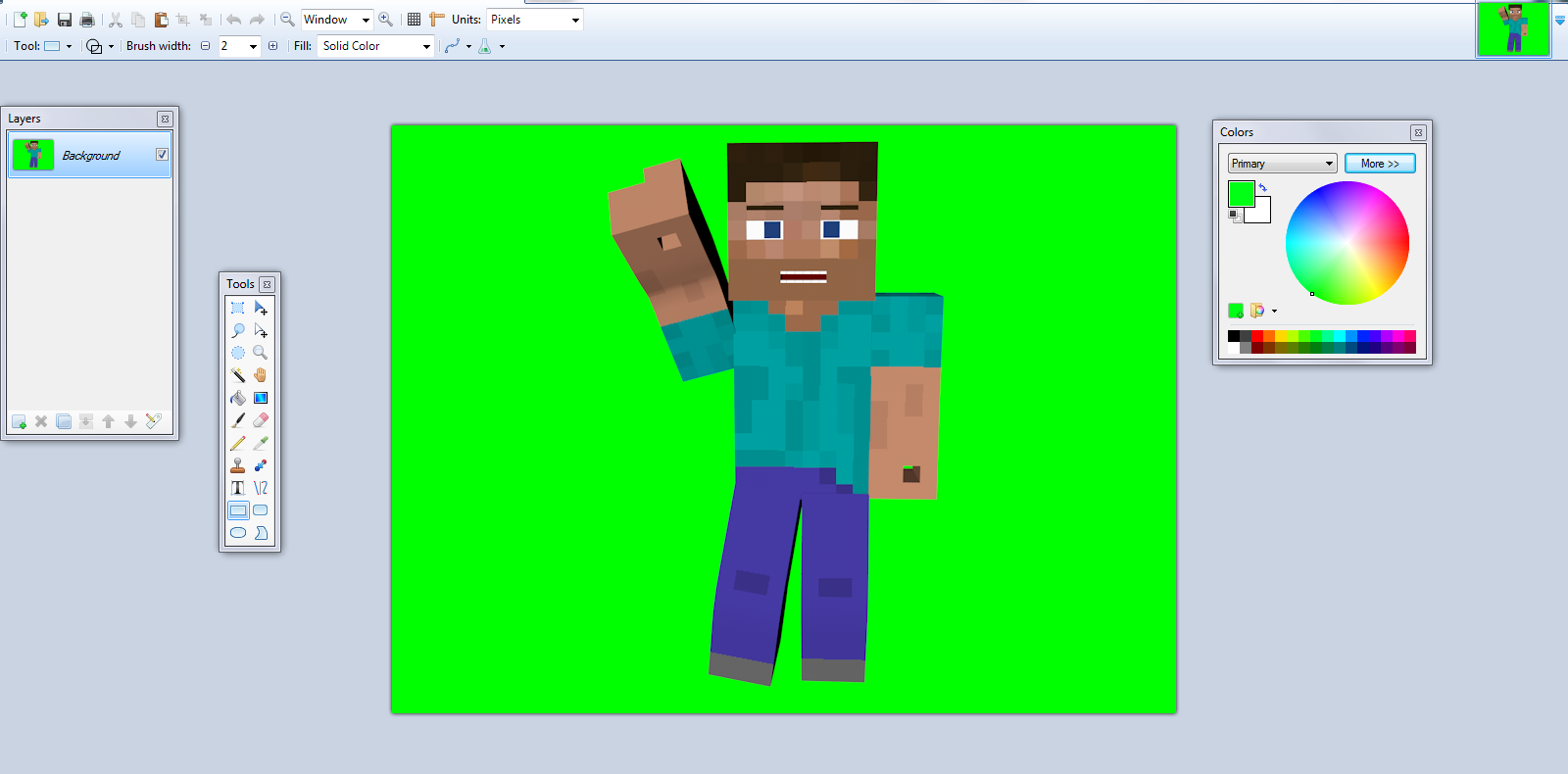Select the Move Selection tool
The image size is (1568, 774).
261,330
